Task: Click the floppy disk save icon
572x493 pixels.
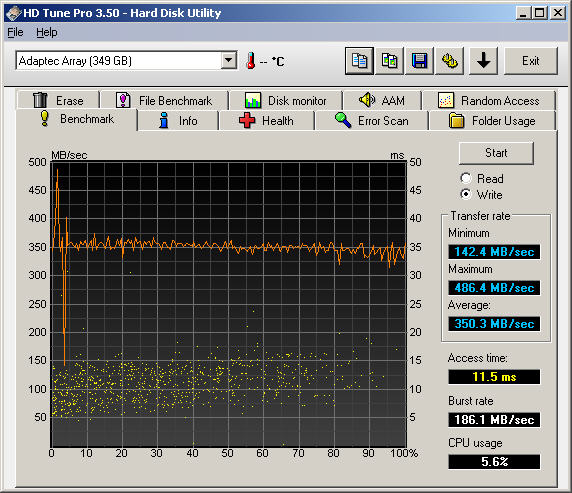Action: point(420,61)
